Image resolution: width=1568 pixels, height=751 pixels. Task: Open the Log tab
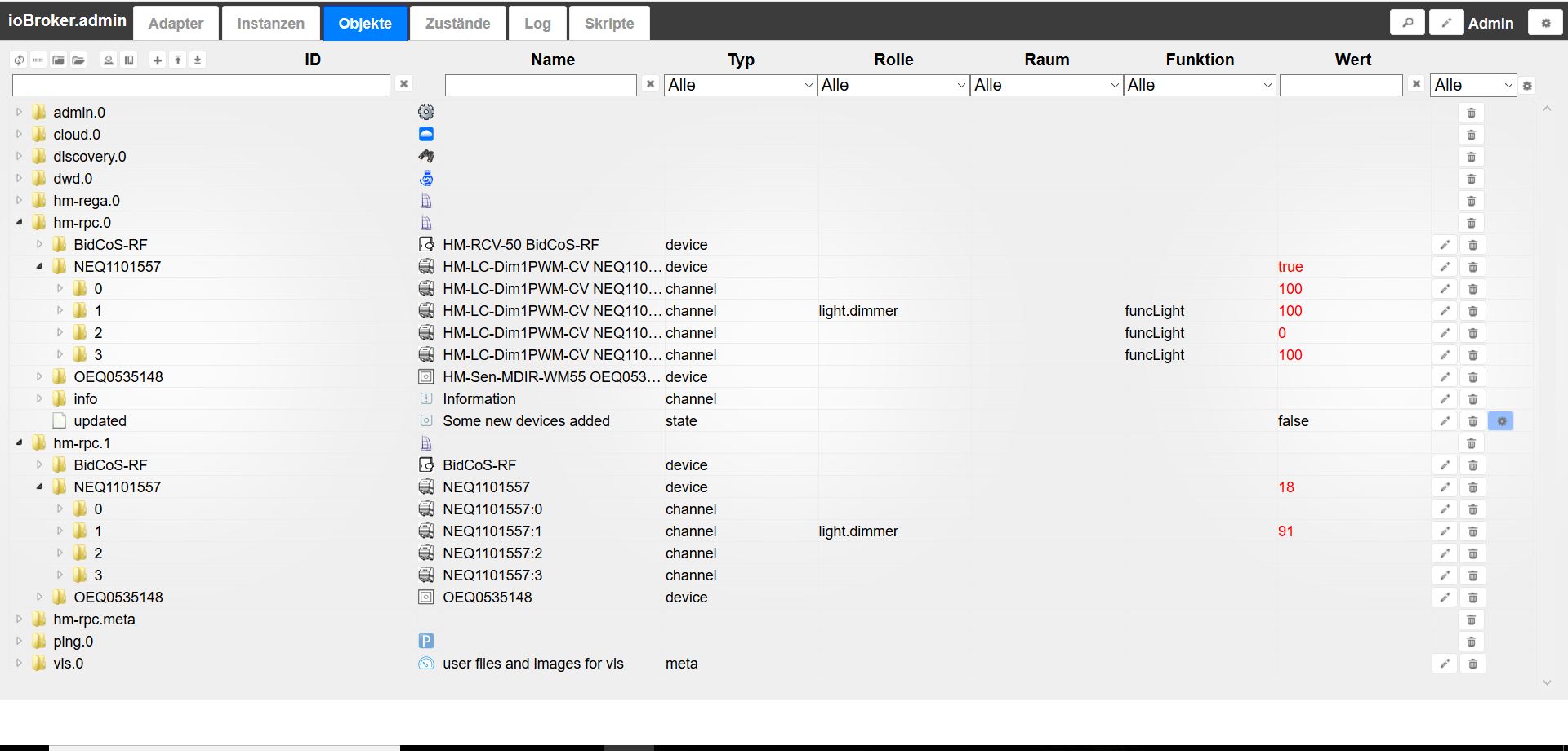[537, 24]
